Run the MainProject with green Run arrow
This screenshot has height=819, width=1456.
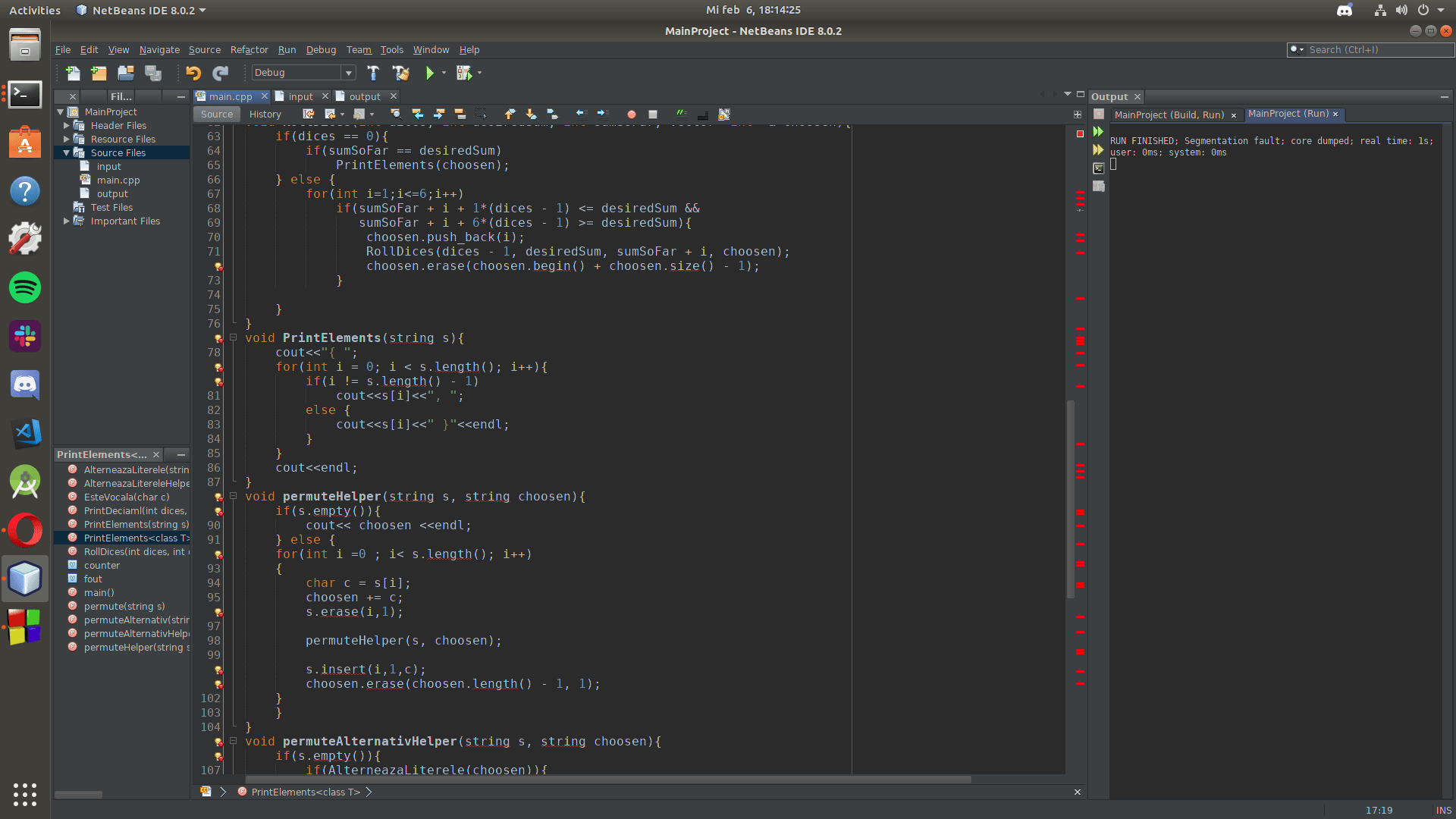430,73
